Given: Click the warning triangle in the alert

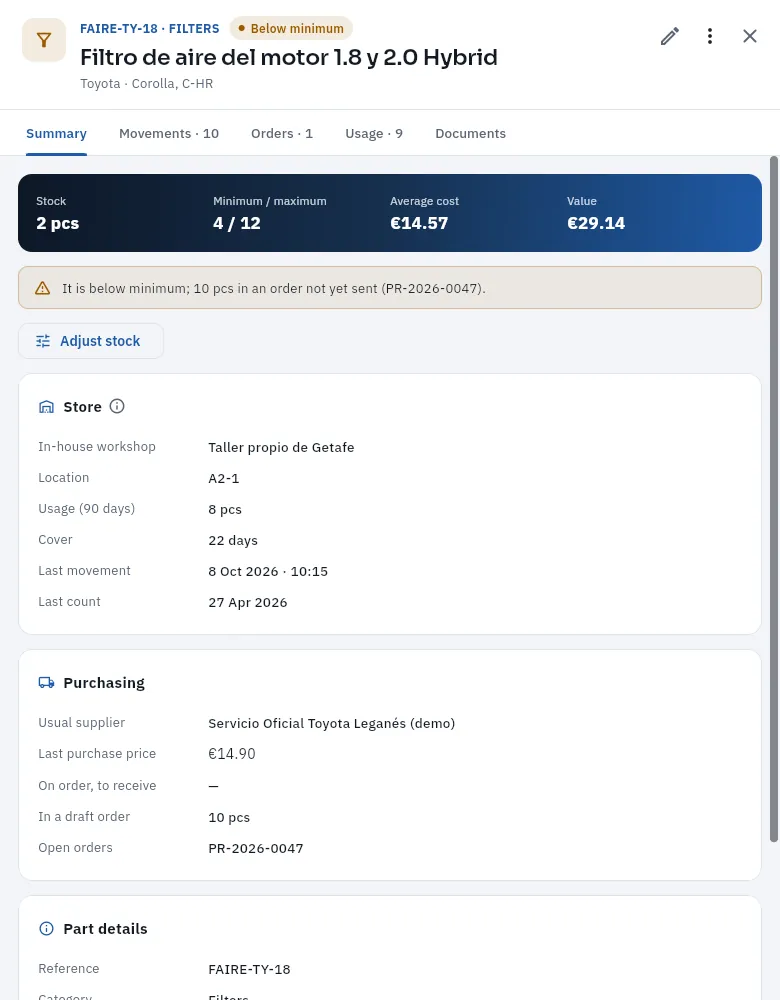Looking at the screenshot, I should pos(43,288).
